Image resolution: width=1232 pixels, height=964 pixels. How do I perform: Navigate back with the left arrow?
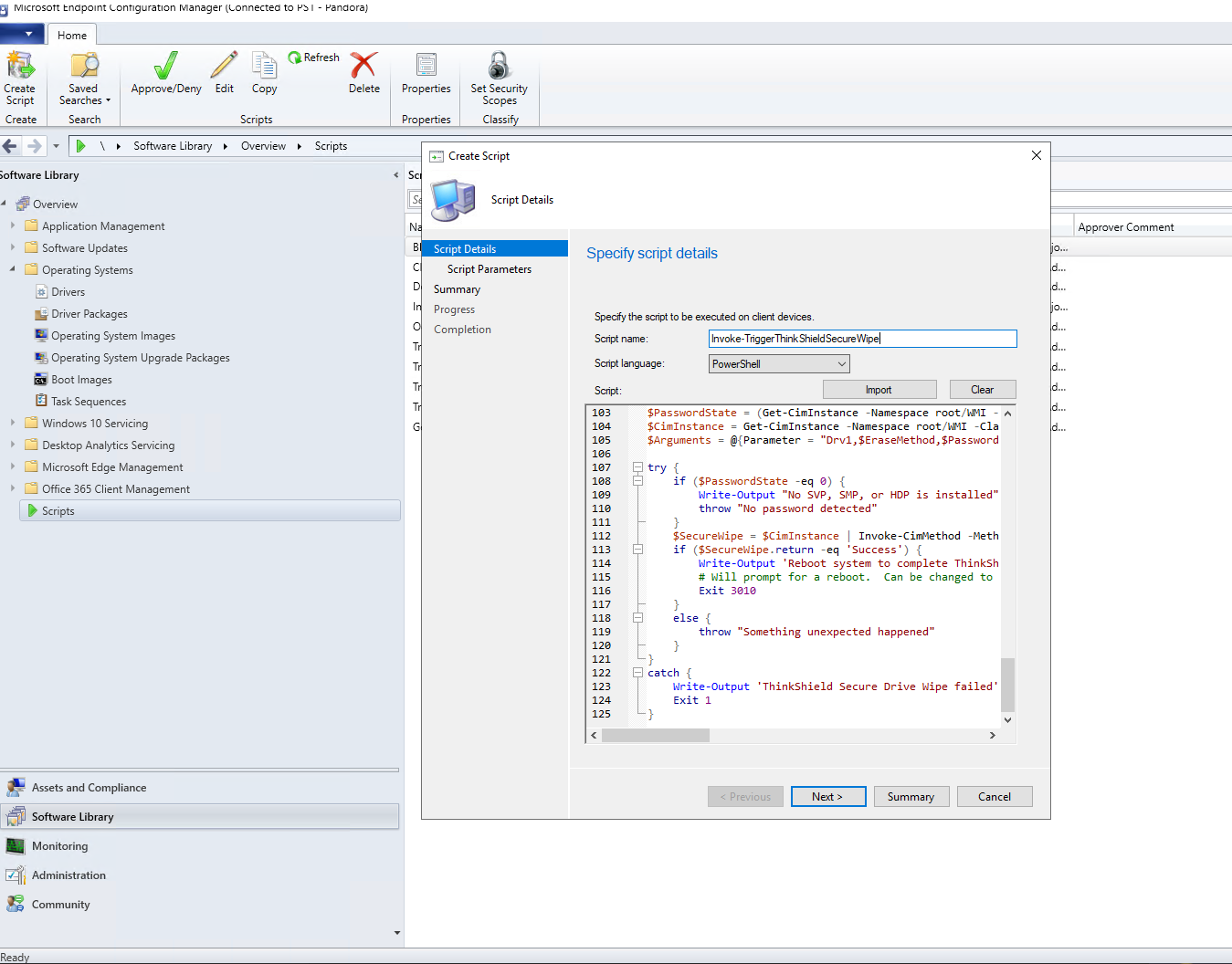(x=10, y=146)
